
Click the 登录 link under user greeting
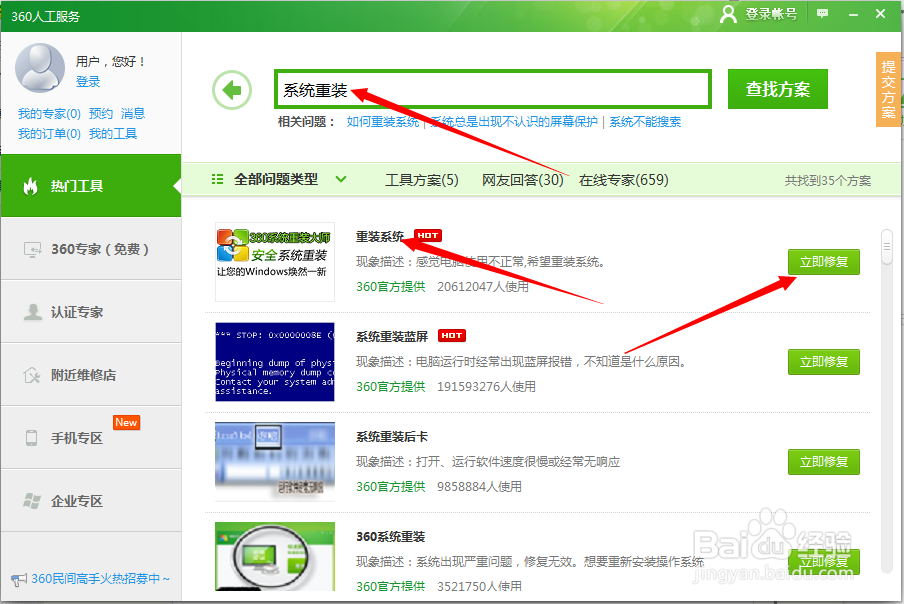88,82
